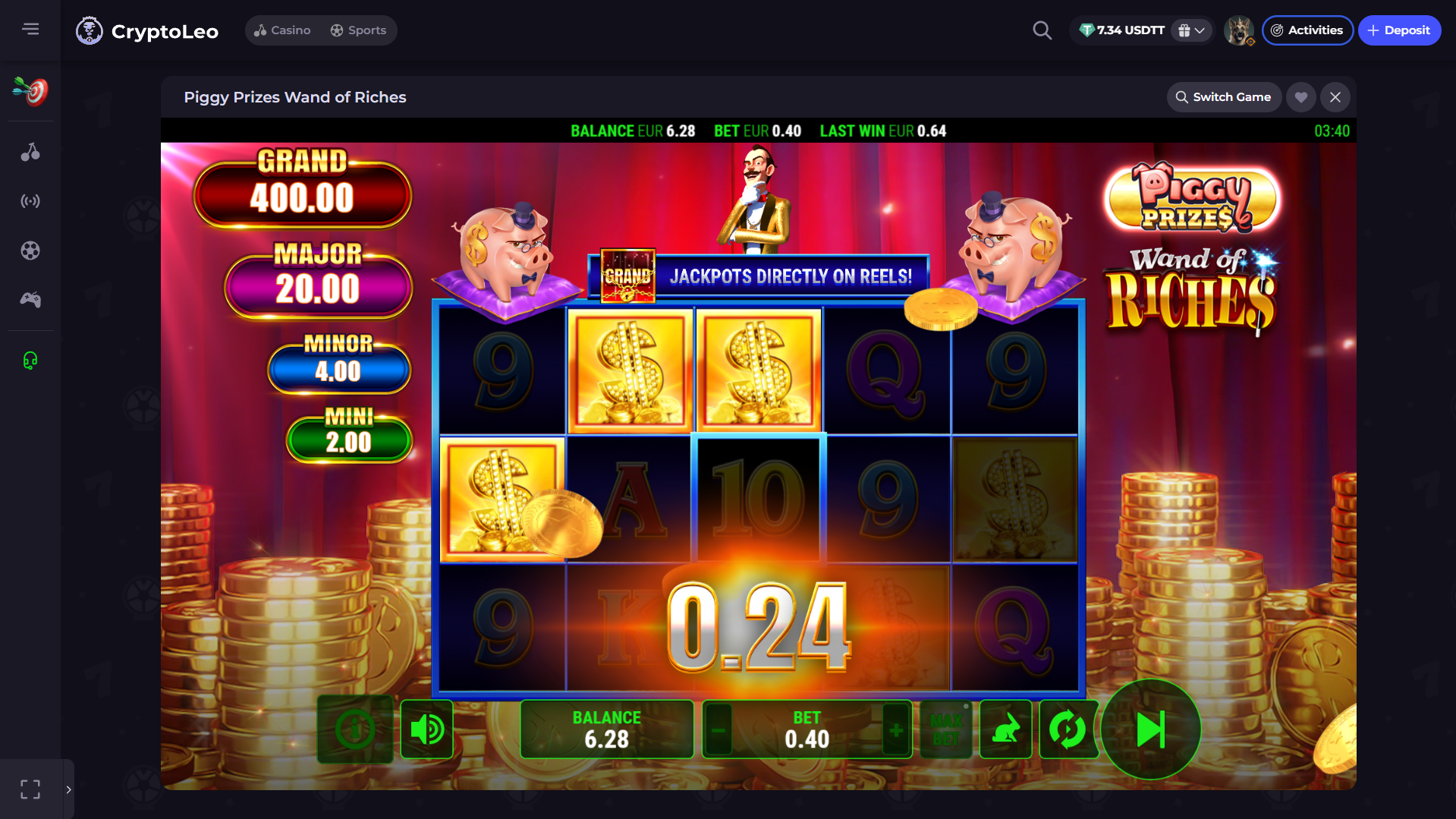Expand the gift rewards dropdown arrow
This screenshot has width=1456, height=819.
pos(1200,30)
